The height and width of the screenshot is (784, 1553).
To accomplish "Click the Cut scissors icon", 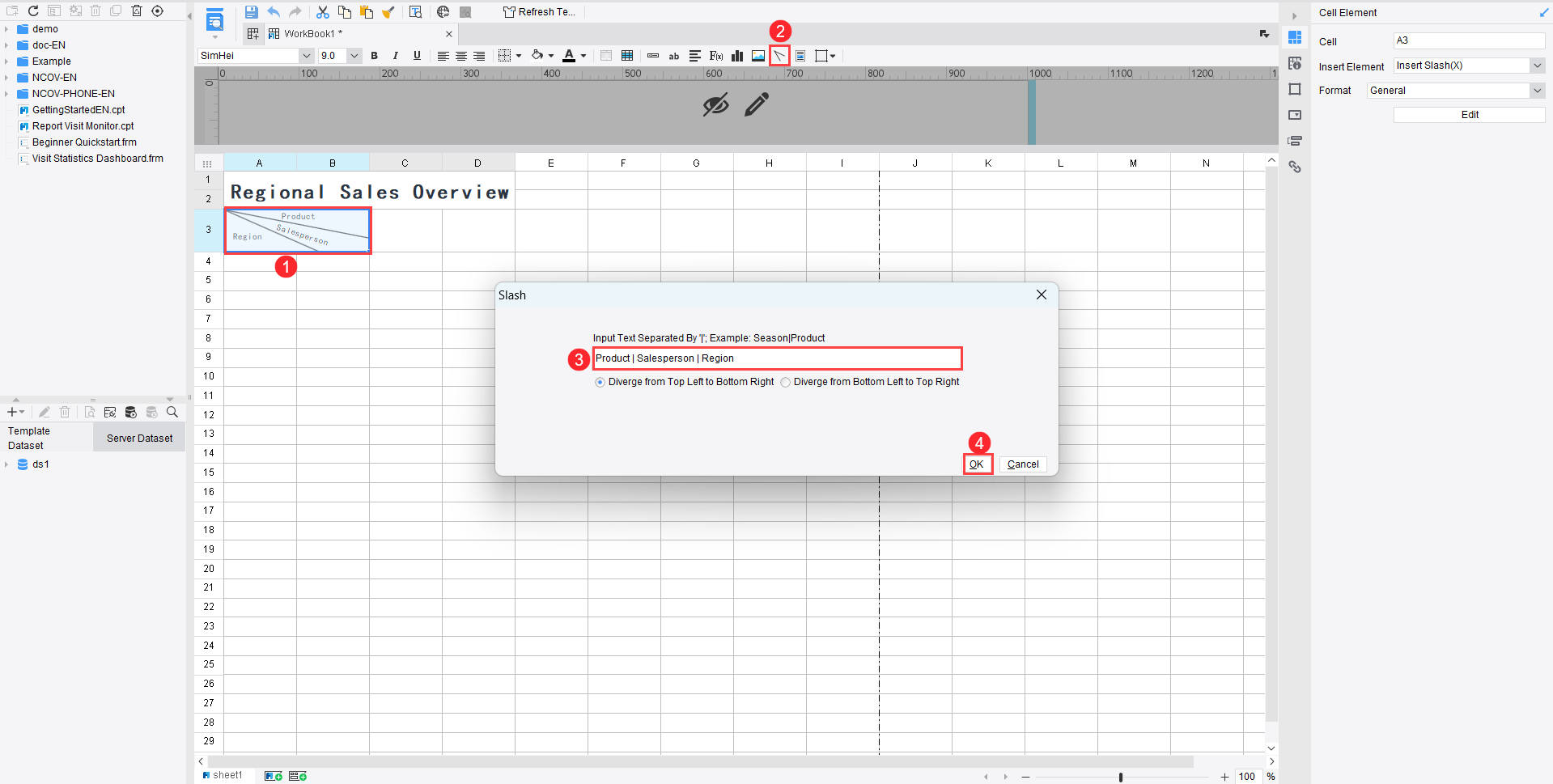I will 323,12.
